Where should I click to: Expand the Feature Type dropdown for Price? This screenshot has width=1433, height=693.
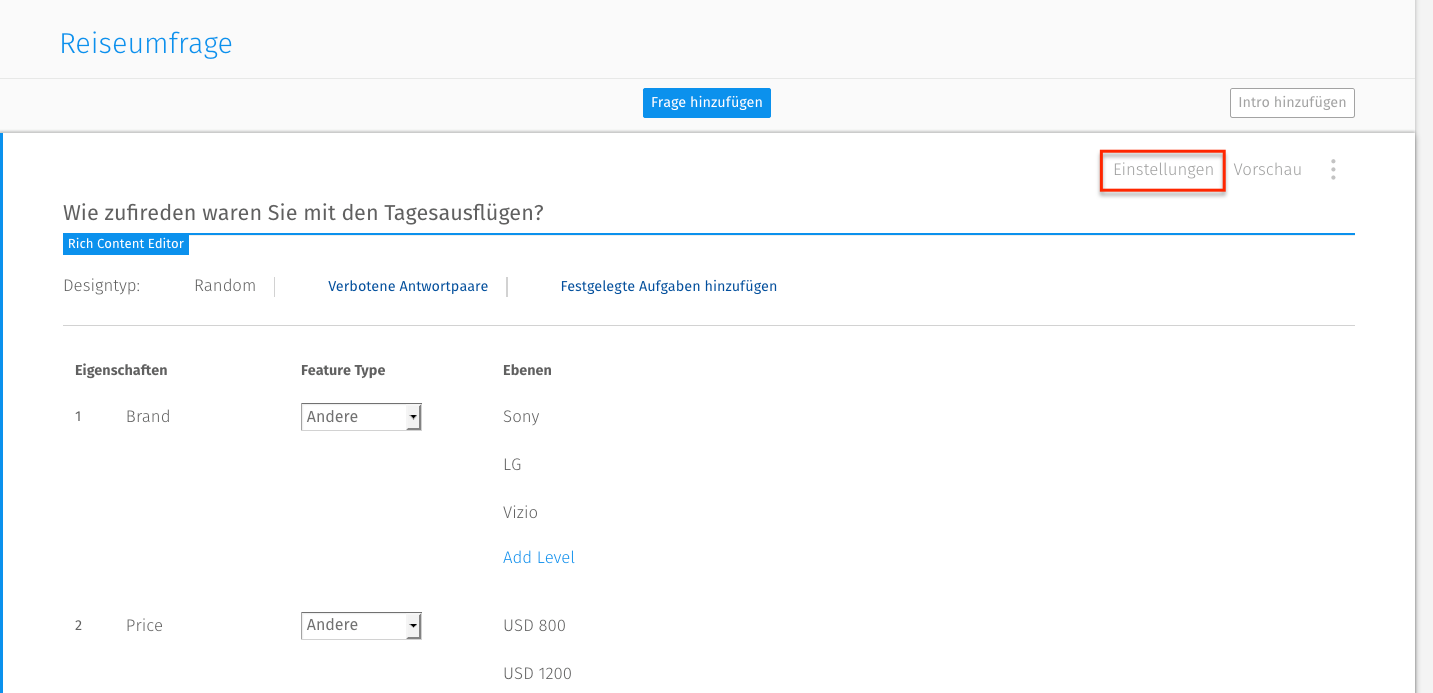[x=361, y=625]
